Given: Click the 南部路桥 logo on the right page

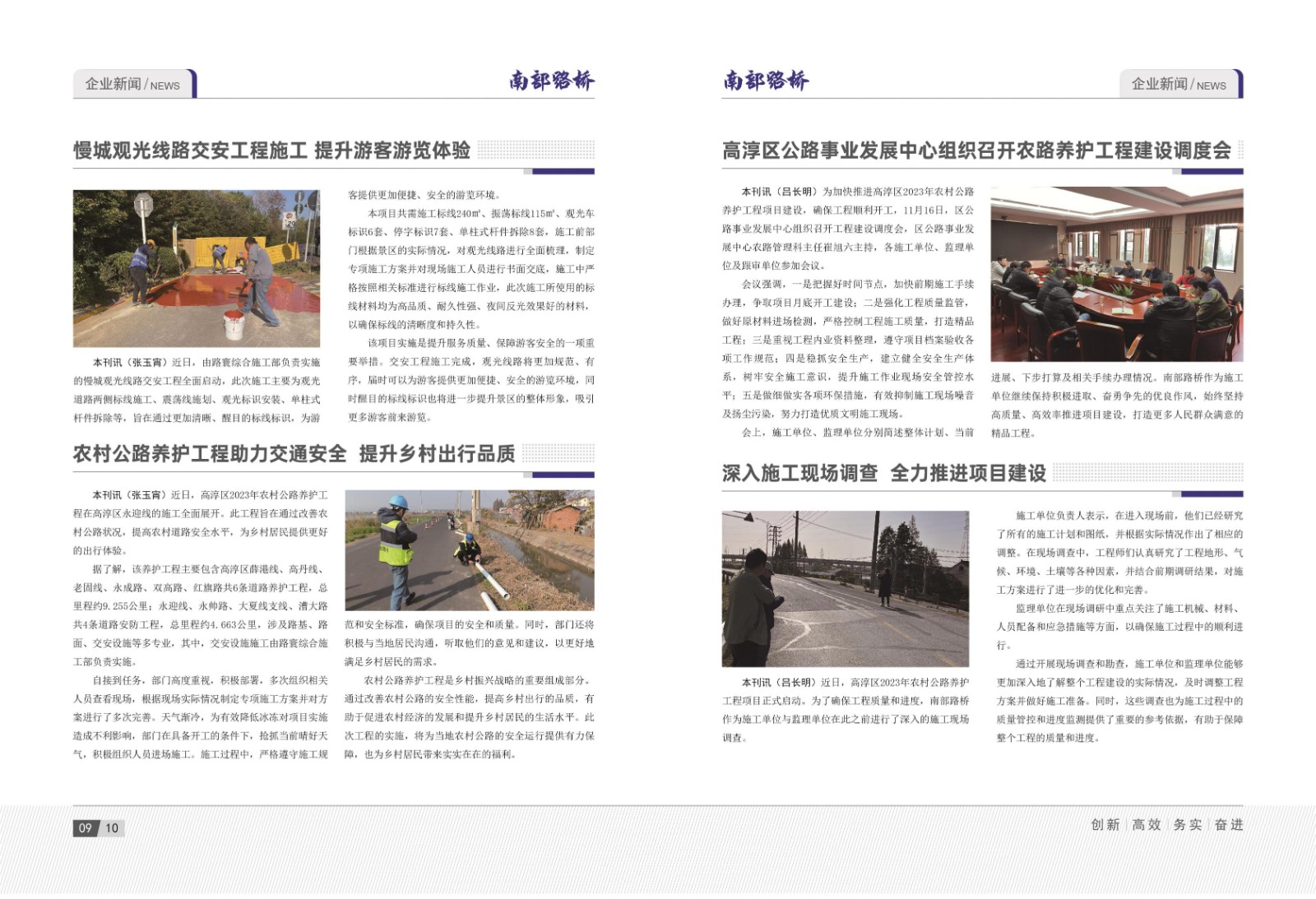Looking at the screenshot, I should (766, 81).
